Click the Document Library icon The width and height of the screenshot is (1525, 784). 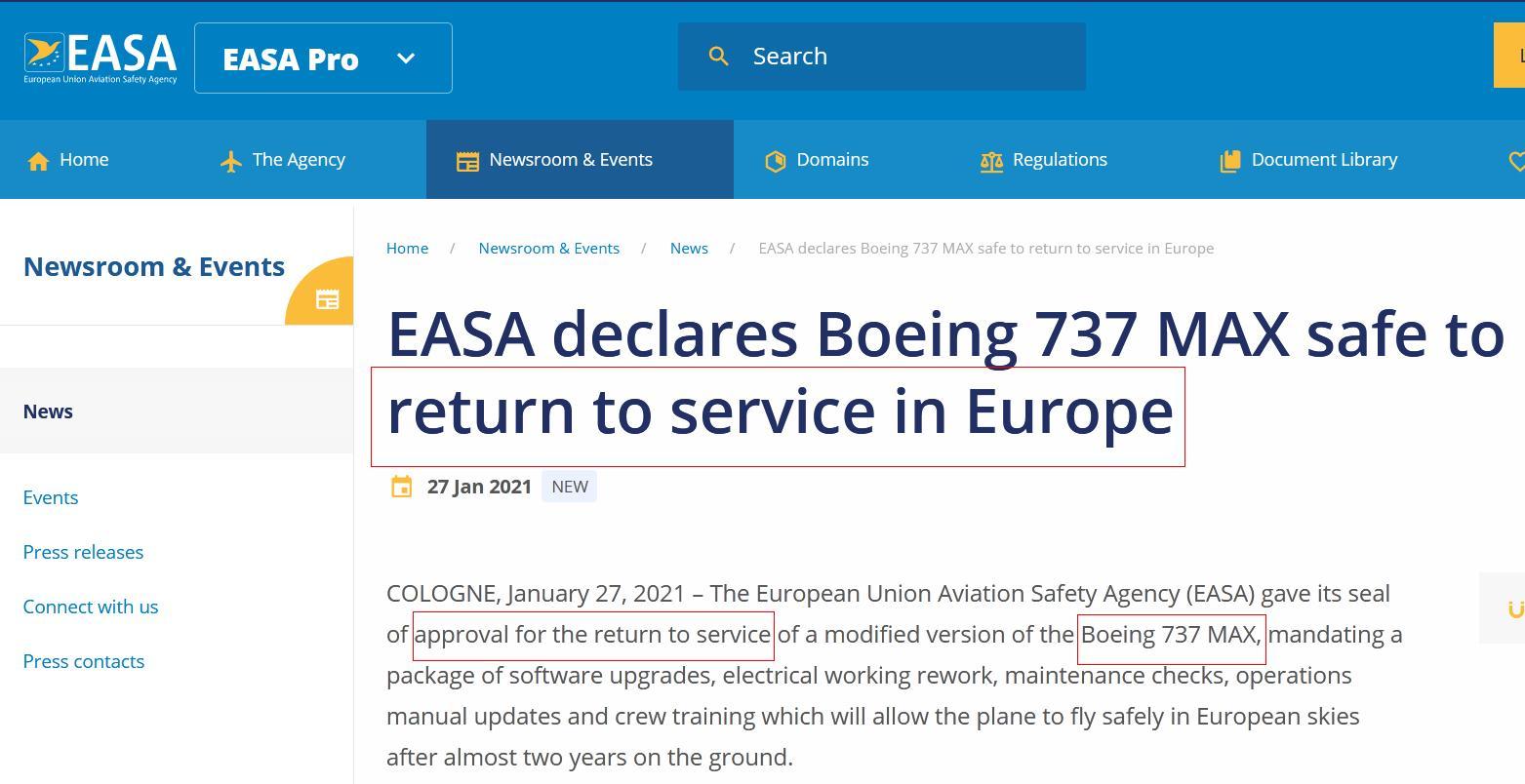tap(1230, 161)
